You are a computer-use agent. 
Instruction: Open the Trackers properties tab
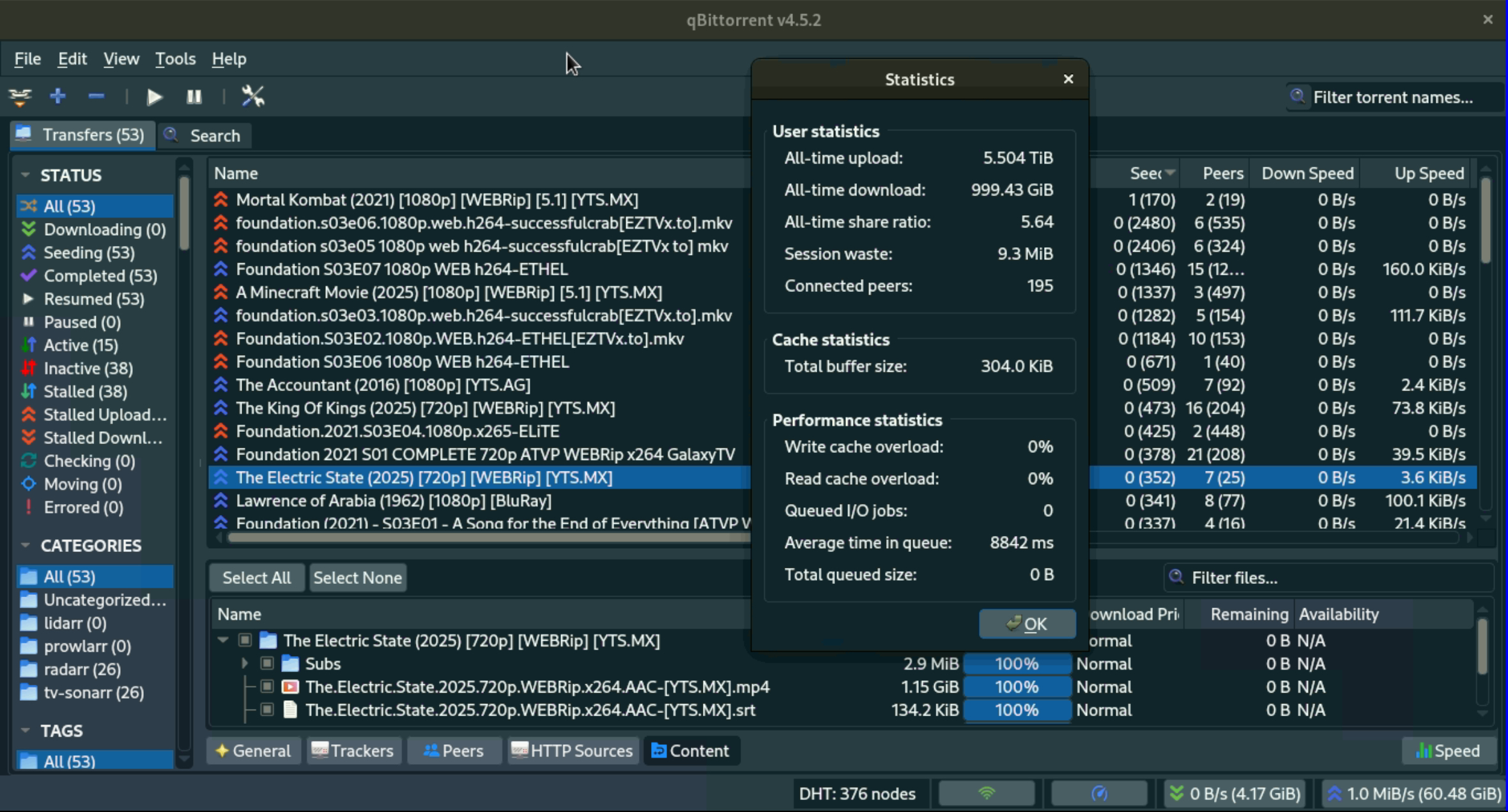(354, 751)
